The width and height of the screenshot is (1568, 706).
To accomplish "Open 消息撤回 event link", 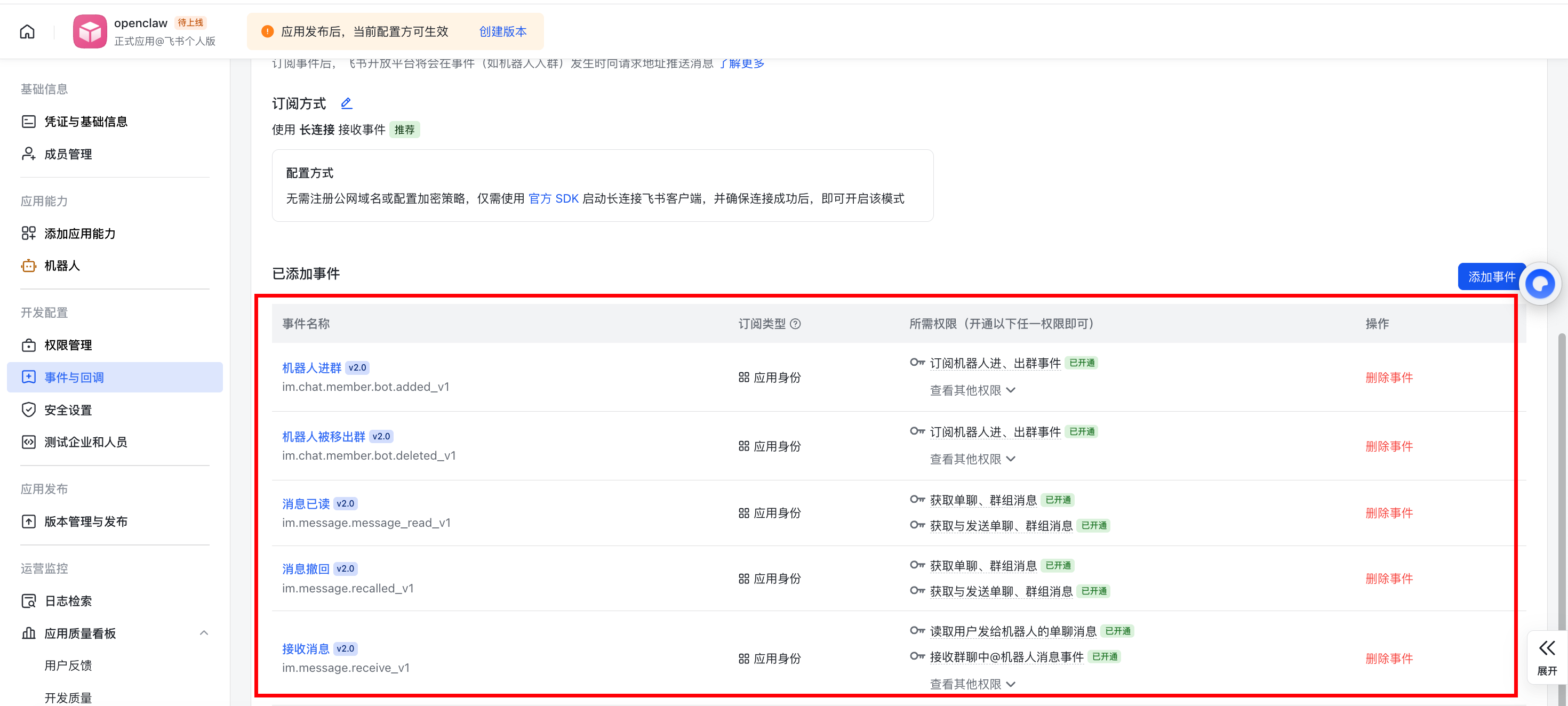I will point(306,569).
